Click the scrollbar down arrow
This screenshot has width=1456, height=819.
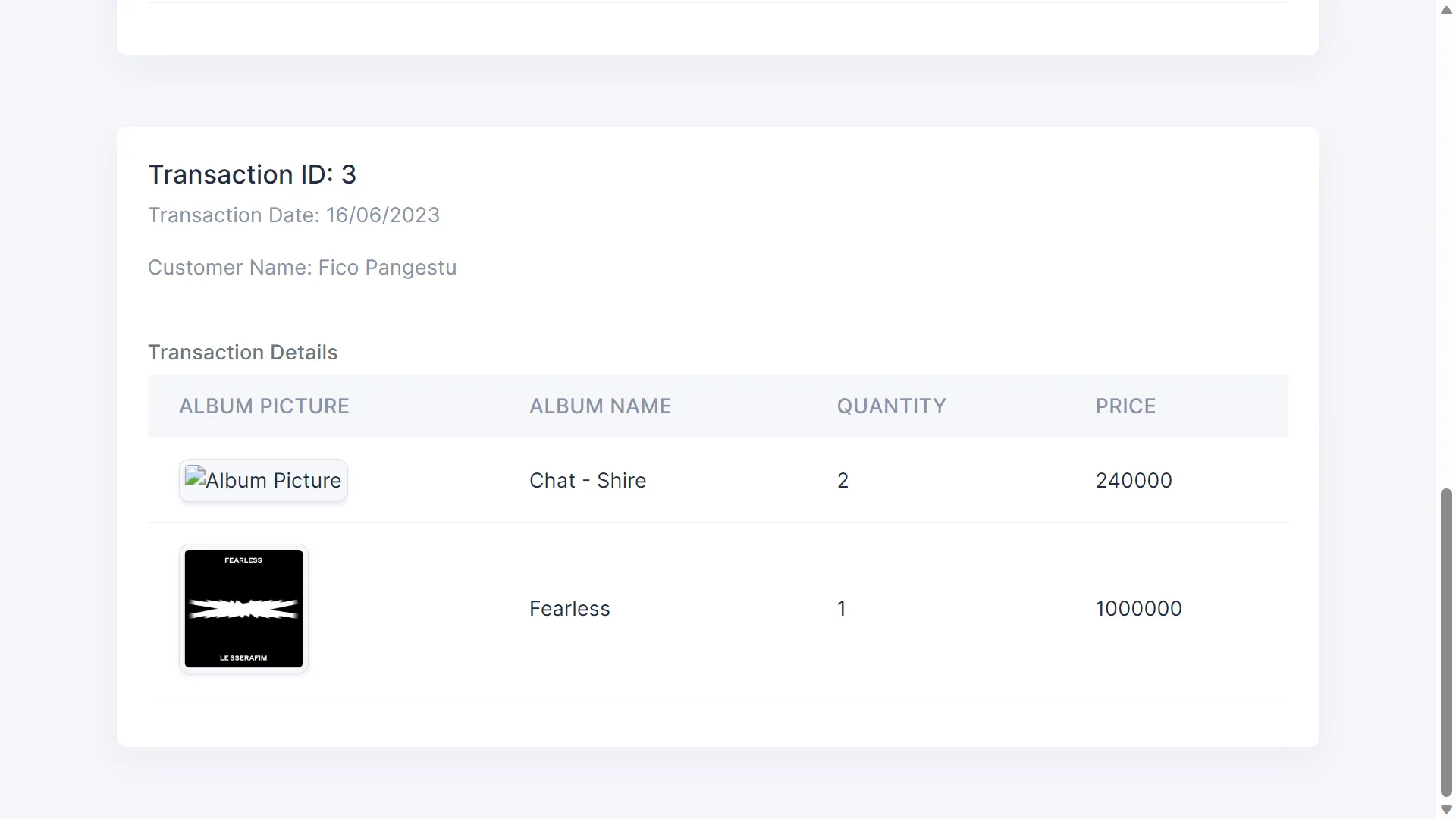1446,809
